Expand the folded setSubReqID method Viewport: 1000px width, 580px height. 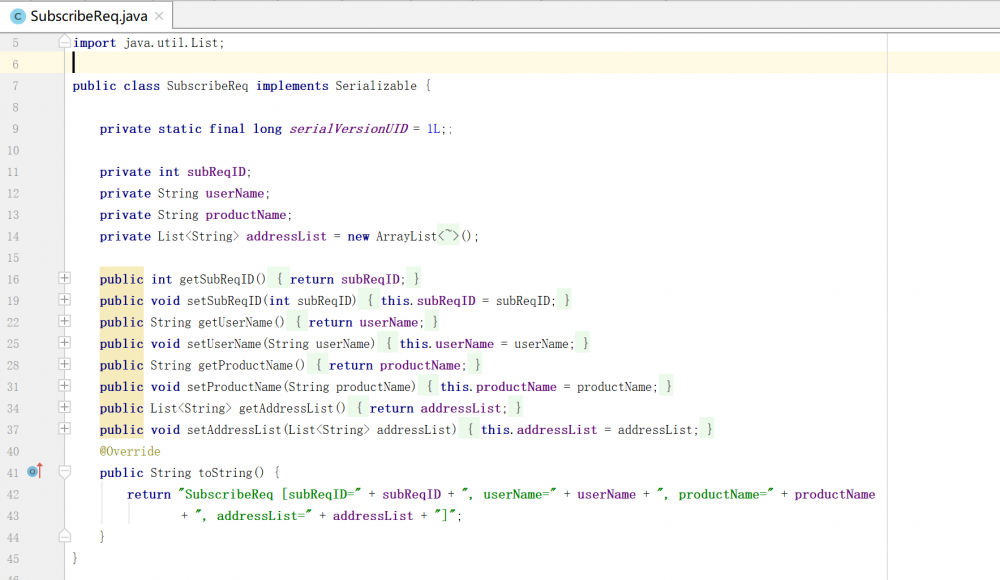[64, 299]
